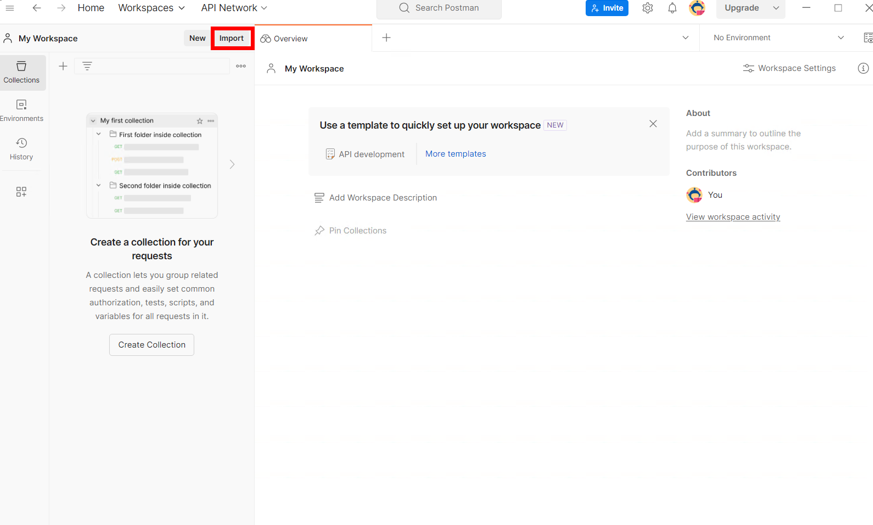The height and width of the screenshot is (525, 873).
Task: Advance sample preview with right chevron
Action: pyautogui.click(x=232, y=164)
